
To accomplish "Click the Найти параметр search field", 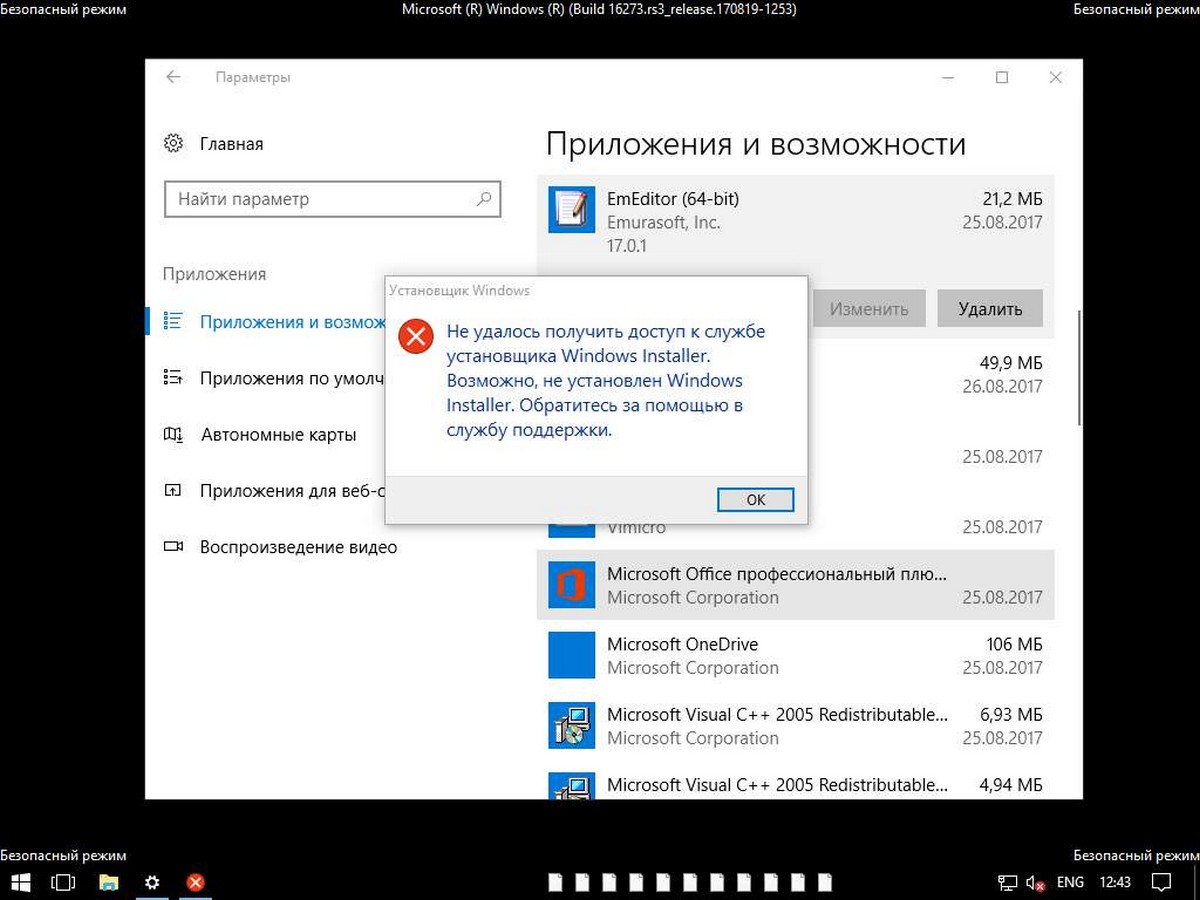I will pos(332,199).
